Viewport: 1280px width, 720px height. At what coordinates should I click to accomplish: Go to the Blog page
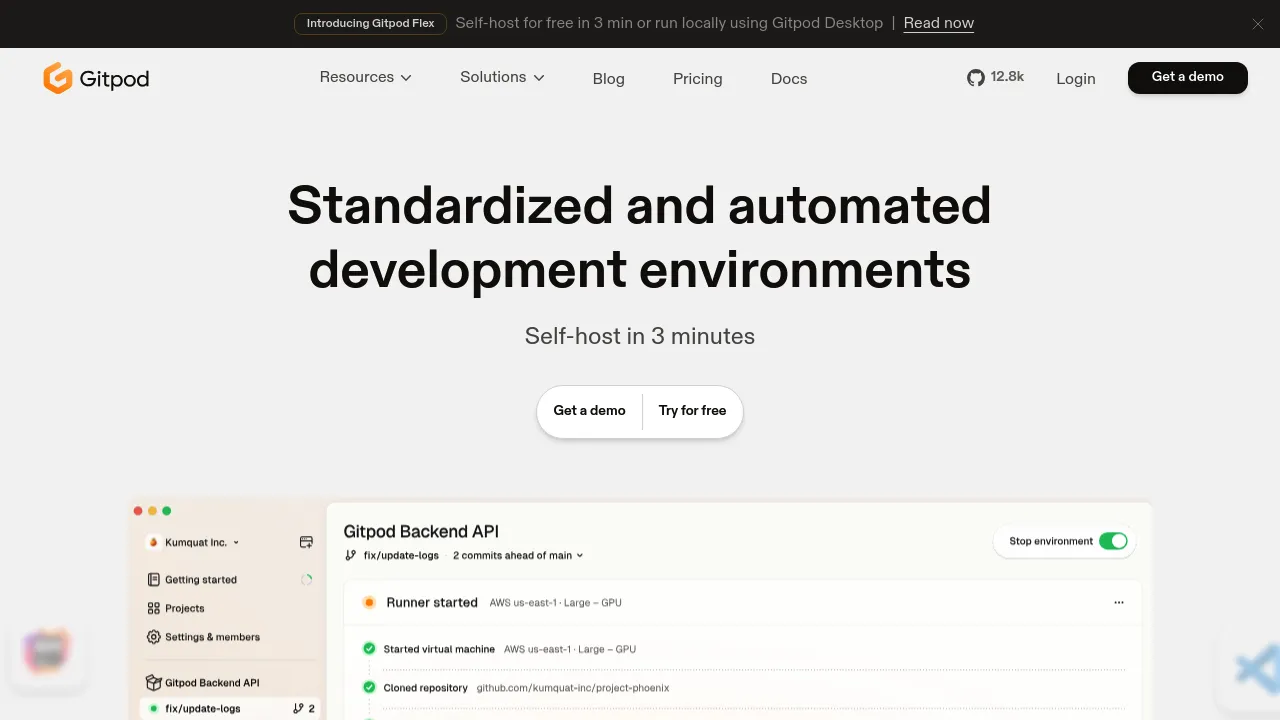pyautogui.click(x=608, y=79)
